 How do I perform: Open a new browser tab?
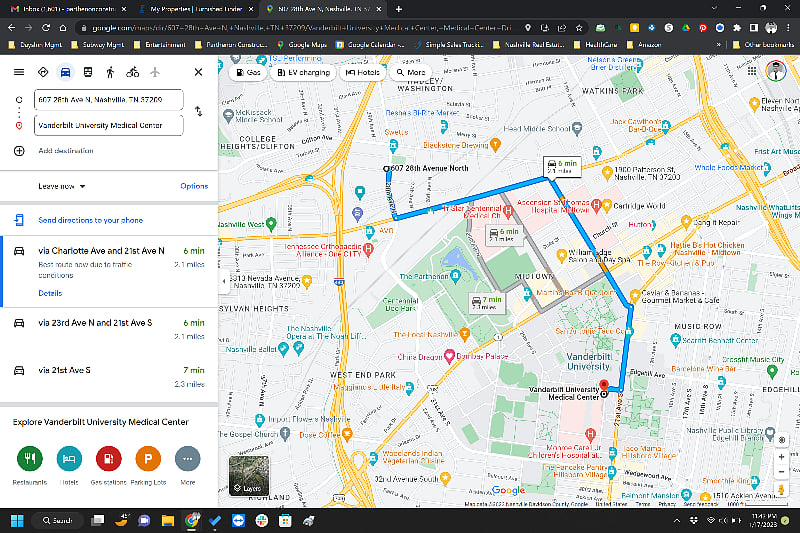(x=399, y=9)
